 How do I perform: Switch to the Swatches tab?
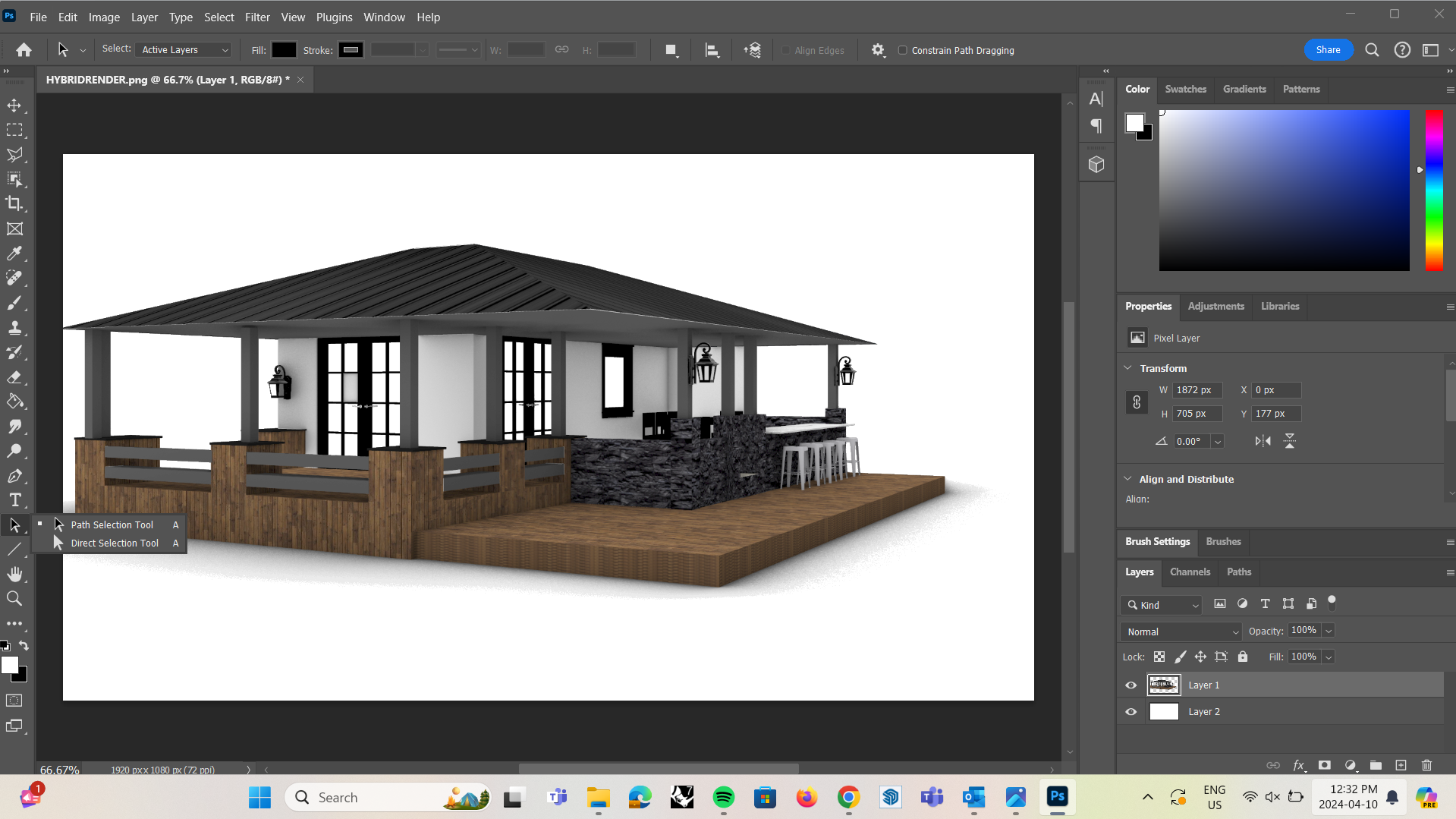(1185, 89)
